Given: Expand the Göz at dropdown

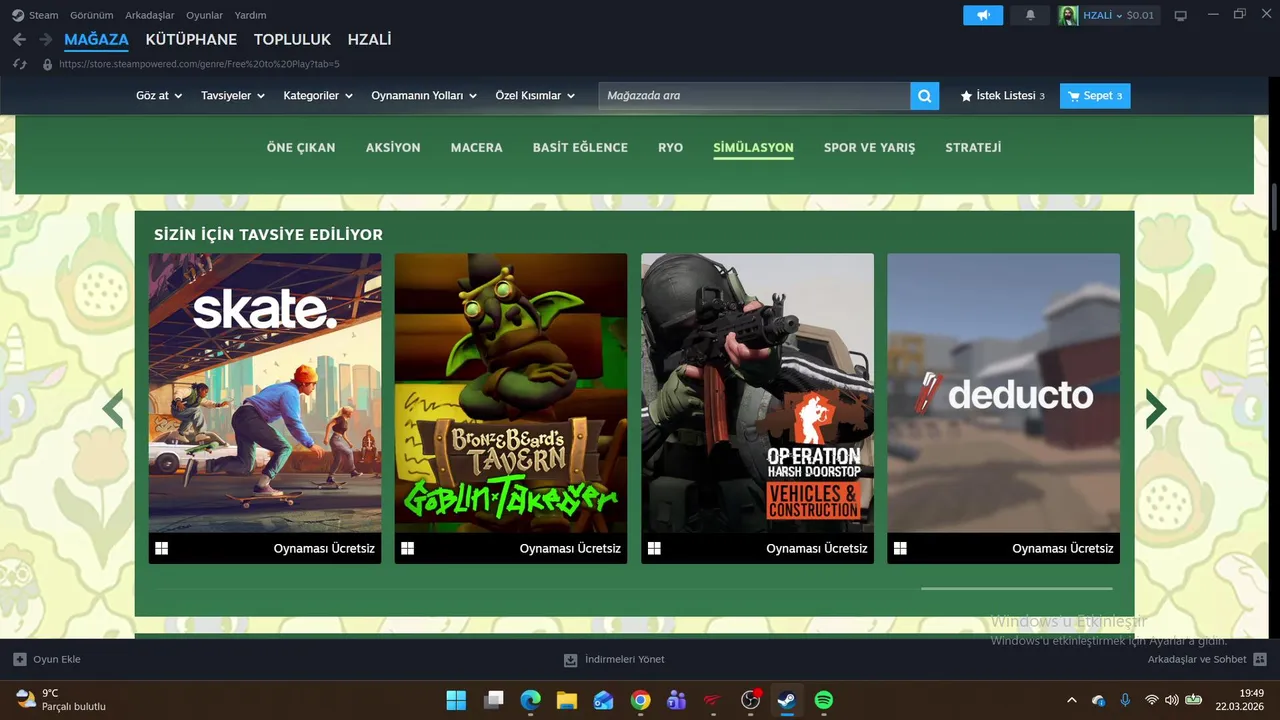Looking at the screenshot, I should pos(159,96).
